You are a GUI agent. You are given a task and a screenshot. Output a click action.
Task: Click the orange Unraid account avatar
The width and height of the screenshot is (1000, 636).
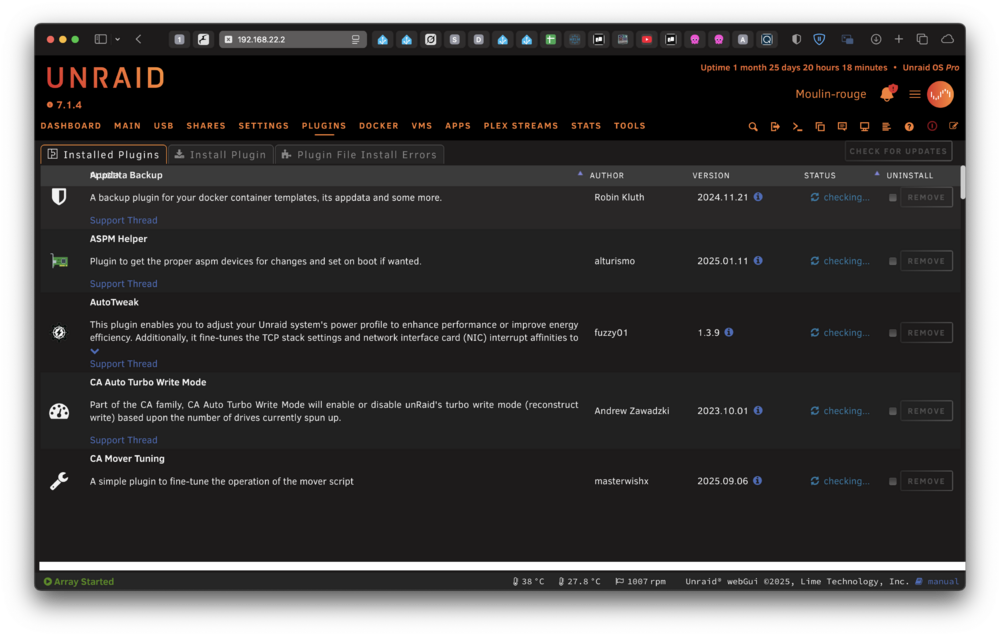940,94
